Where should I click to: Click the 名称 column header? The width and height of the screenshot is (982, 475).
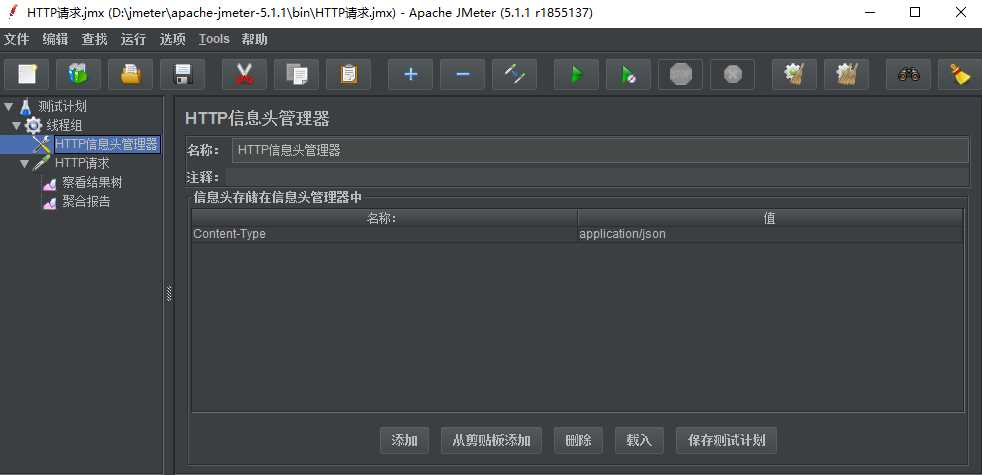[x=385, y=218]
